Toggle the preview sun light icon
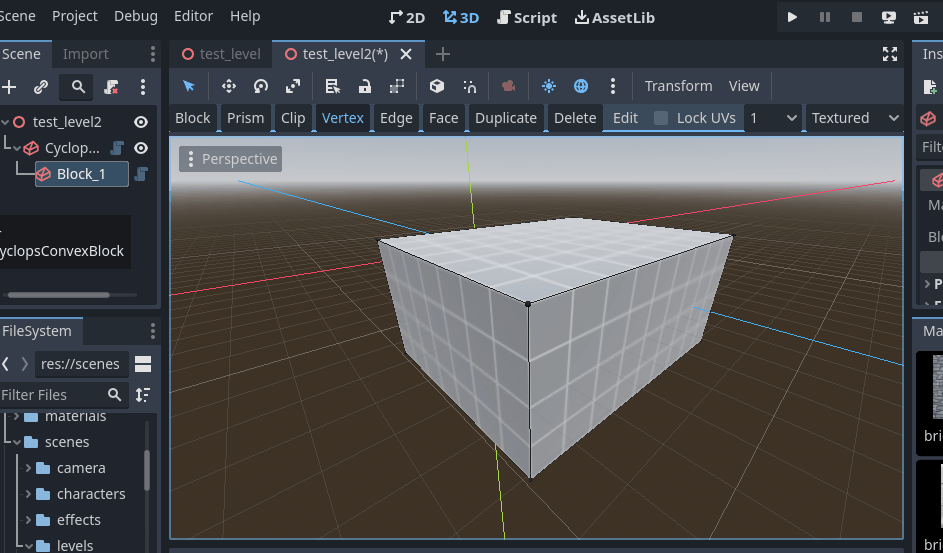 tap(548, 86)
